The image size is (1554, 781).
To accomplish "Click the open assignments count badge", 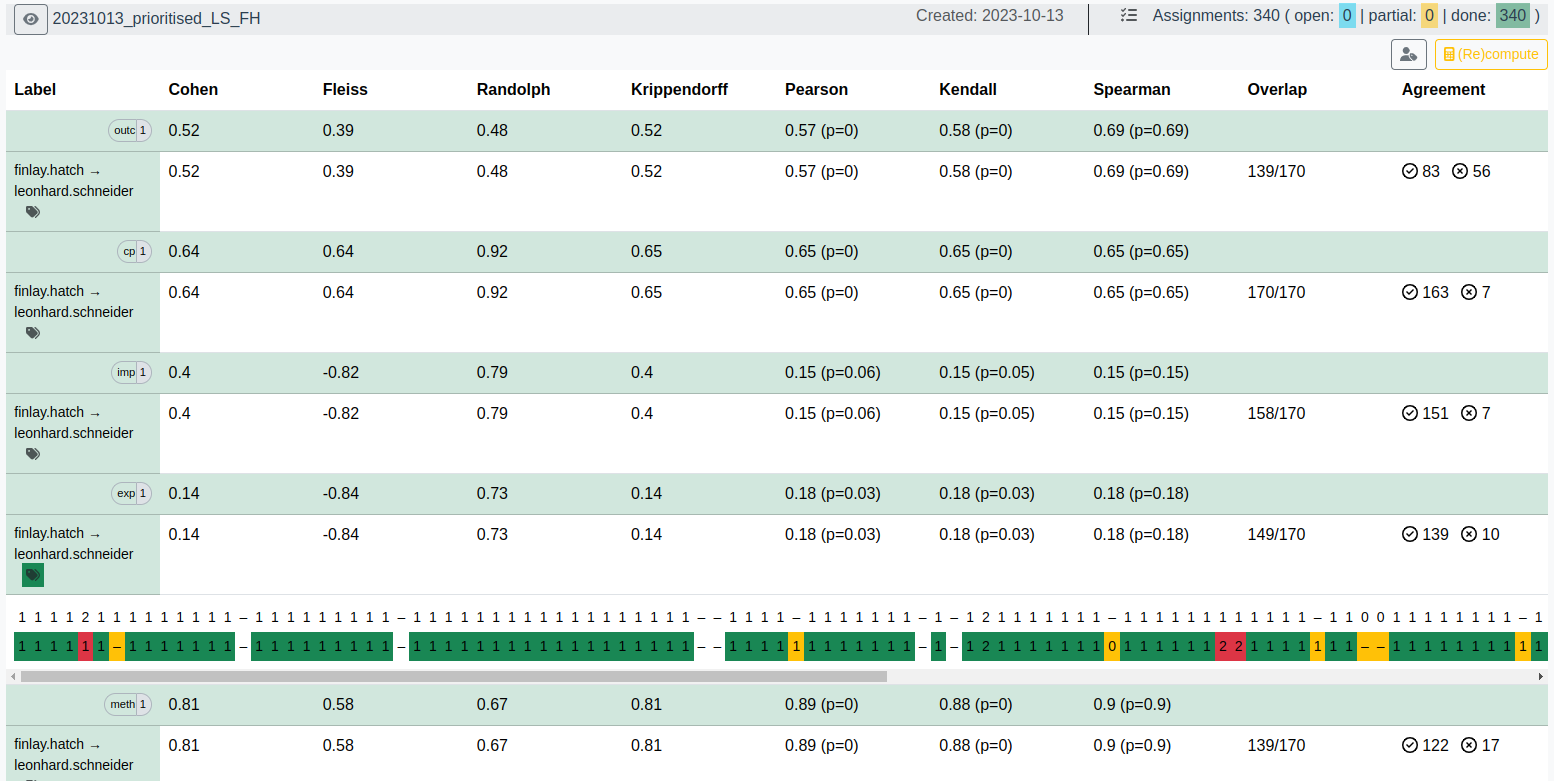I will [1347, 16].
